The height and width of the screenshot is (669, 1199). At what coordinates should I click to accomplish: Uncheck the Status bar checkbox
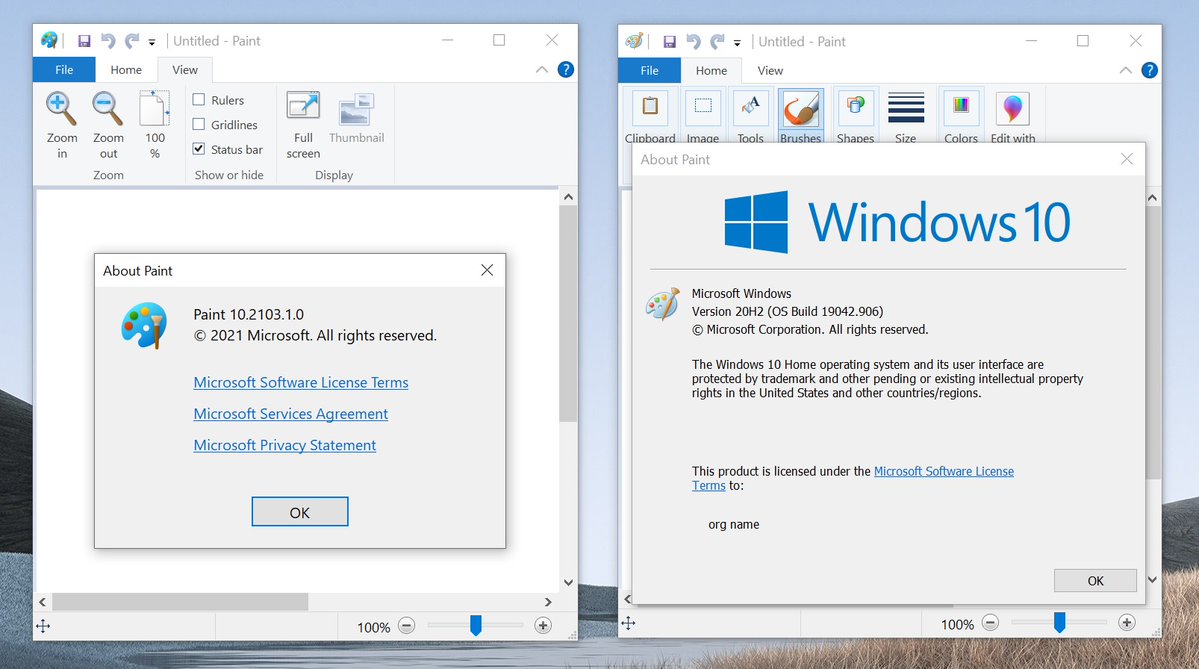click(199, 148)
